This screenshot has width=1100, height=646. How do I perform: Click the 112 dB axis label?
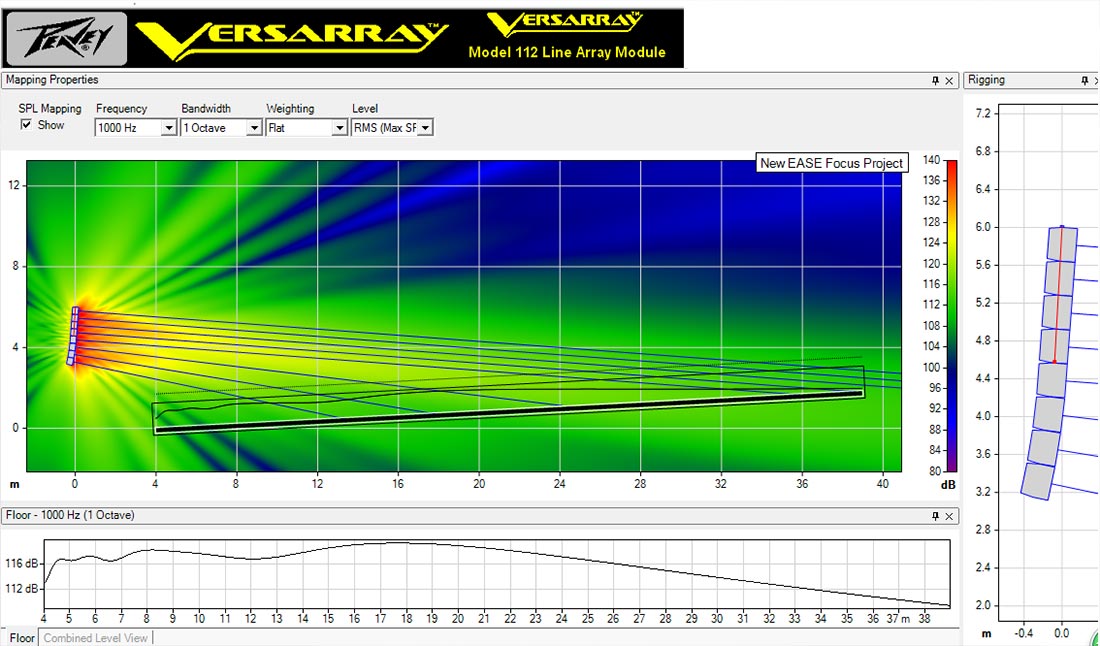coord(22,588)
